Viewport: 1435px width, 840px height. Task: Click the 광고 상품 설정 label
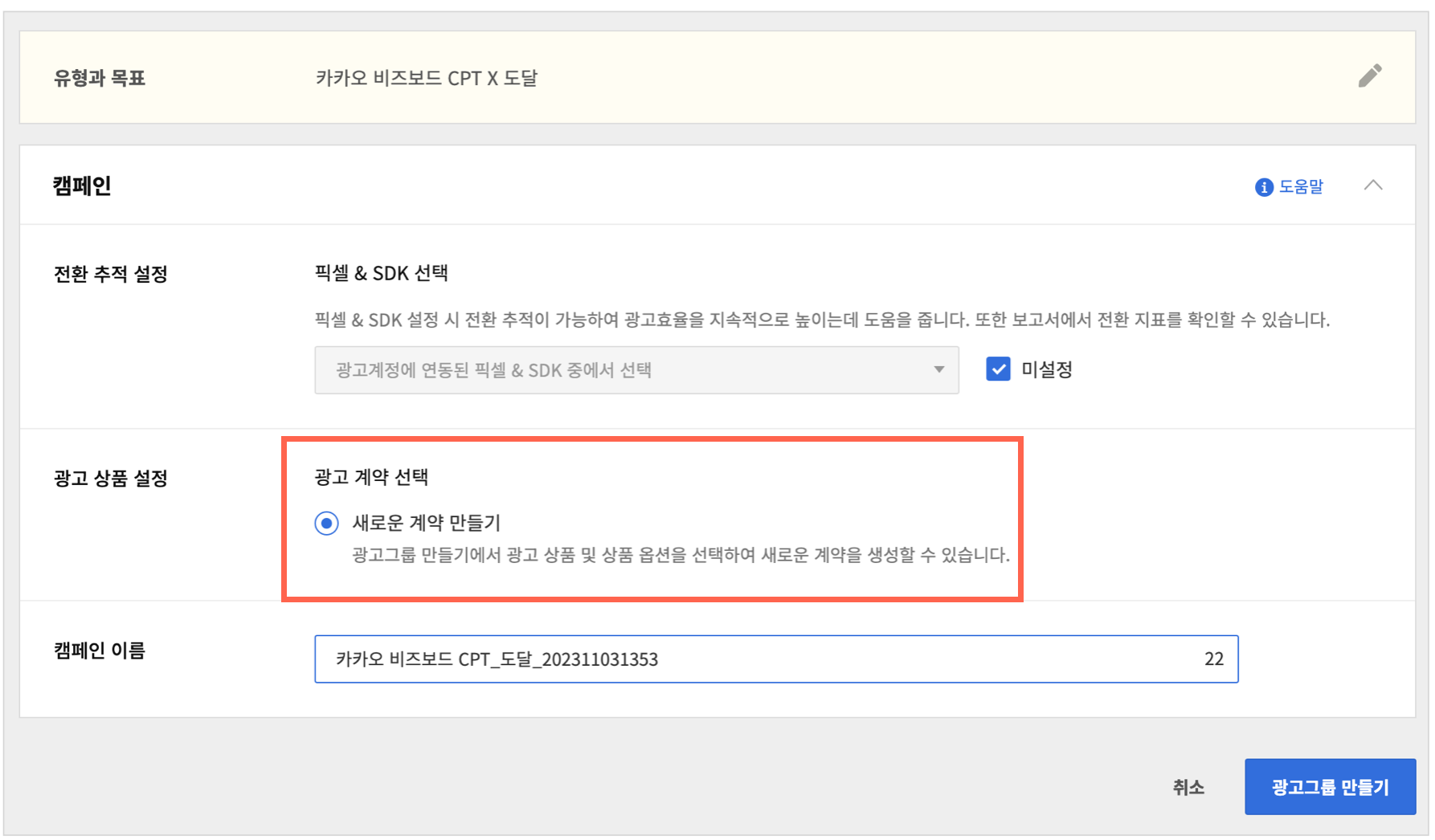point(110,479)
